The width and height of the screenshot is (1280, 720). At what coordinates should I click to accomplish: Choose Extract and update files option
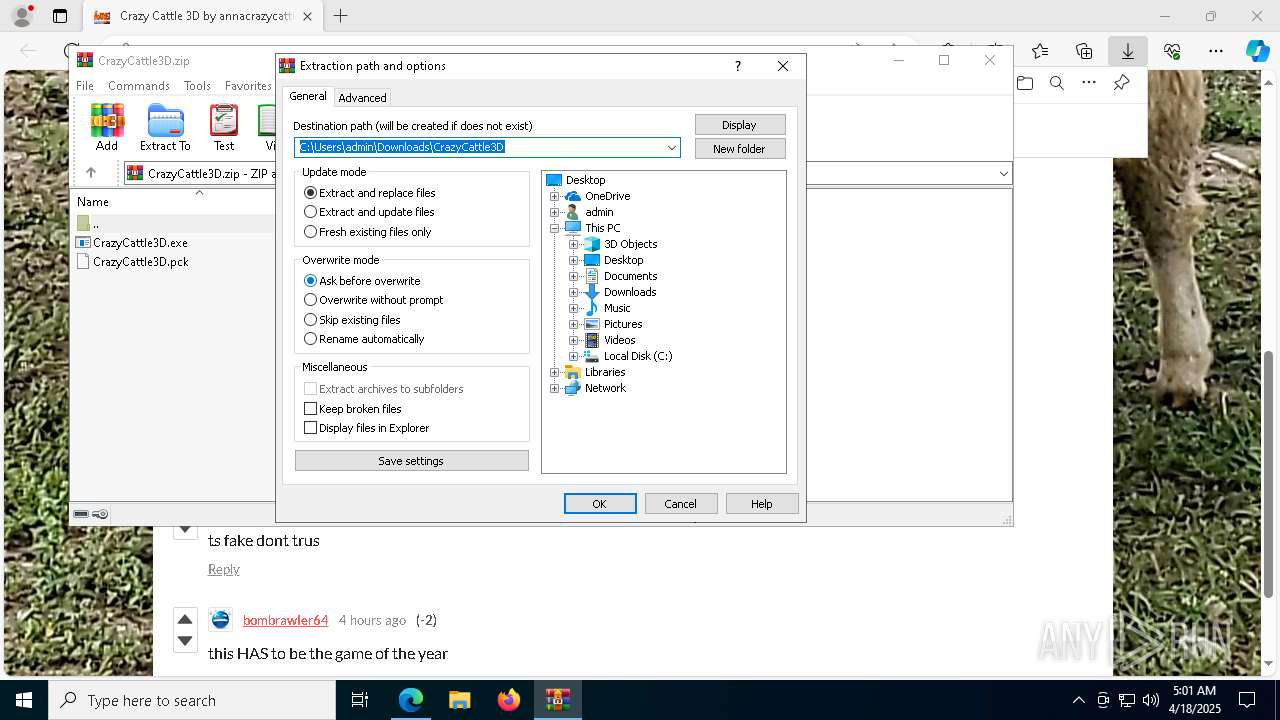click(x=369, y=212)
